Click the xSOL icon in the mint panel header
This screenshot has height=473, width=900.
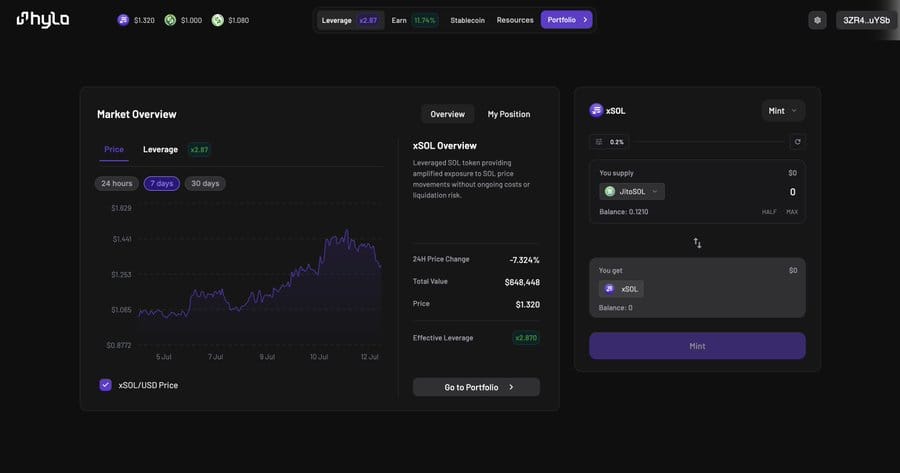pyautogui.click(x=596, y=110)
